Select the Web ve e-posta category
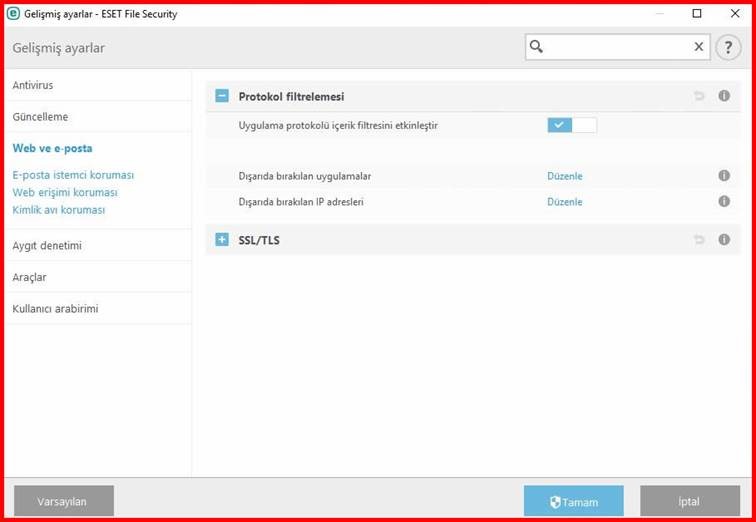The width and height of the screenshot is (756, 522). (x=53, y=148)
